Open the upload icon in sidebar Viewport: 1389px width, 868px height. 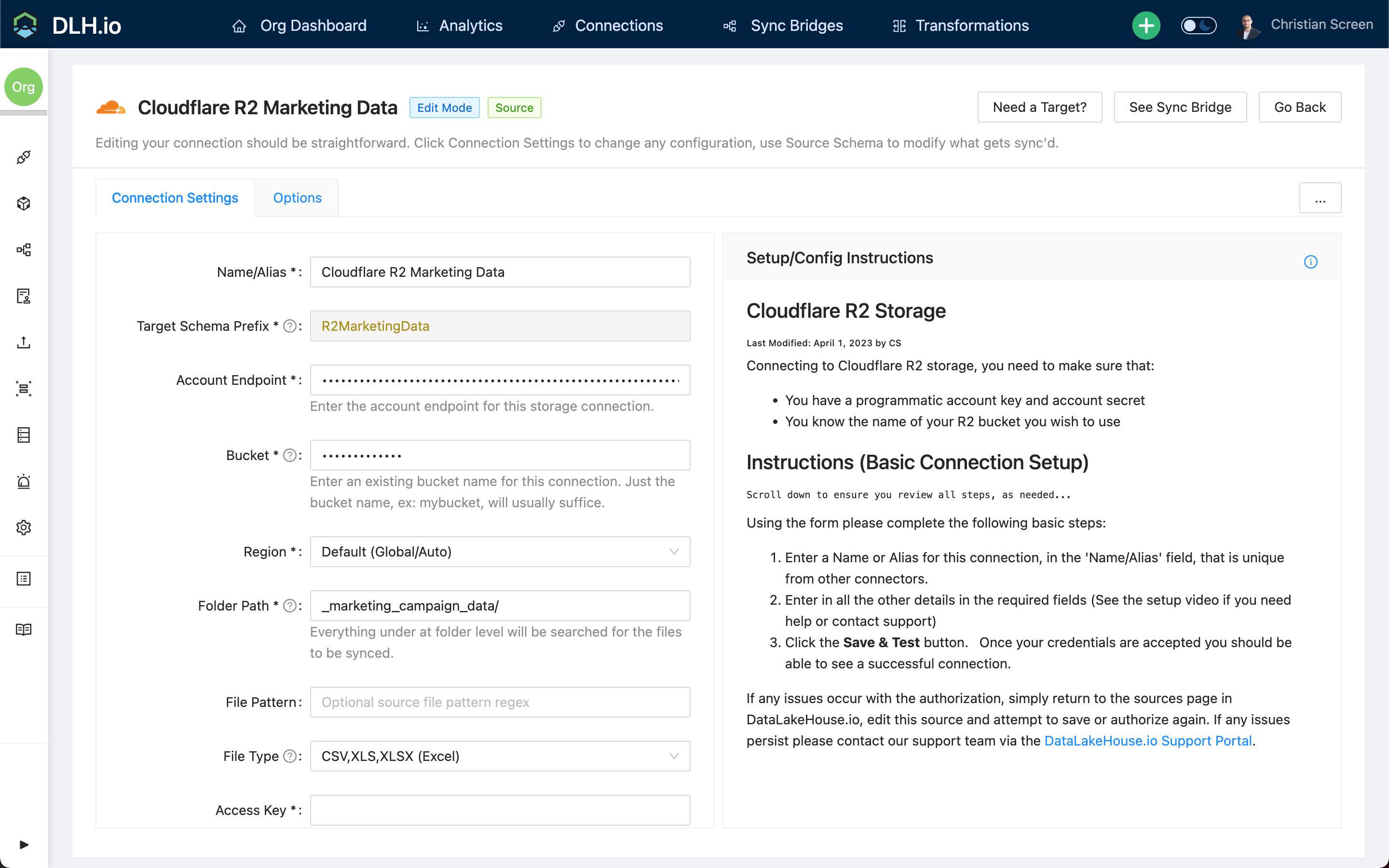pyautogui.click(x=24, y=343)
